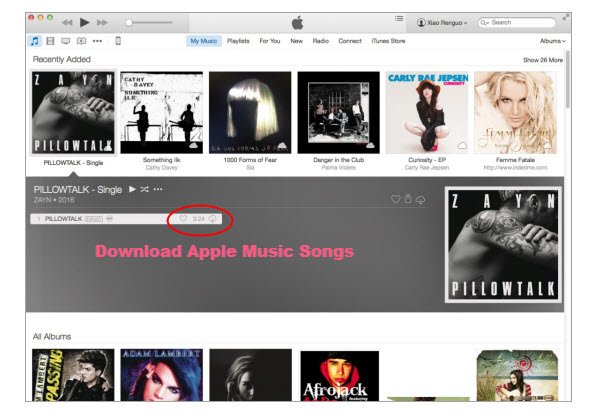Open the Femme Fatale album cover
The height and width of the screenshot is (415, 600).
pos(515,113)
